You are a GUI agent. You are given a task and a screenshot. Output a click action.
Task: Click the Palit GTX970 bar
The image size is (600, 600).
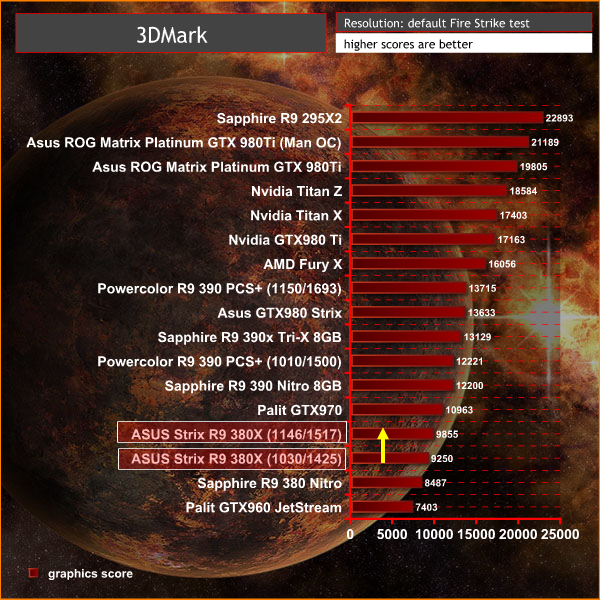click(397, 410)
